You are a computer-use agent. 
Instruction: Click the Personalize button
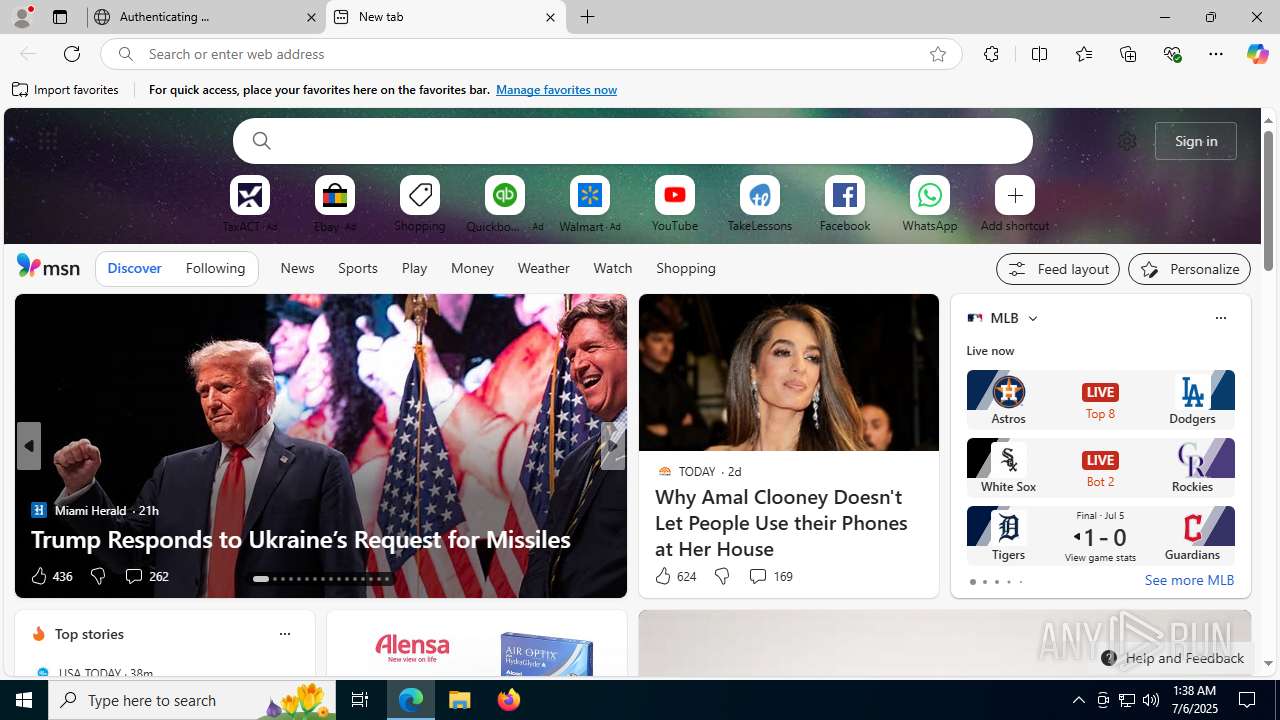point(1189,269)
